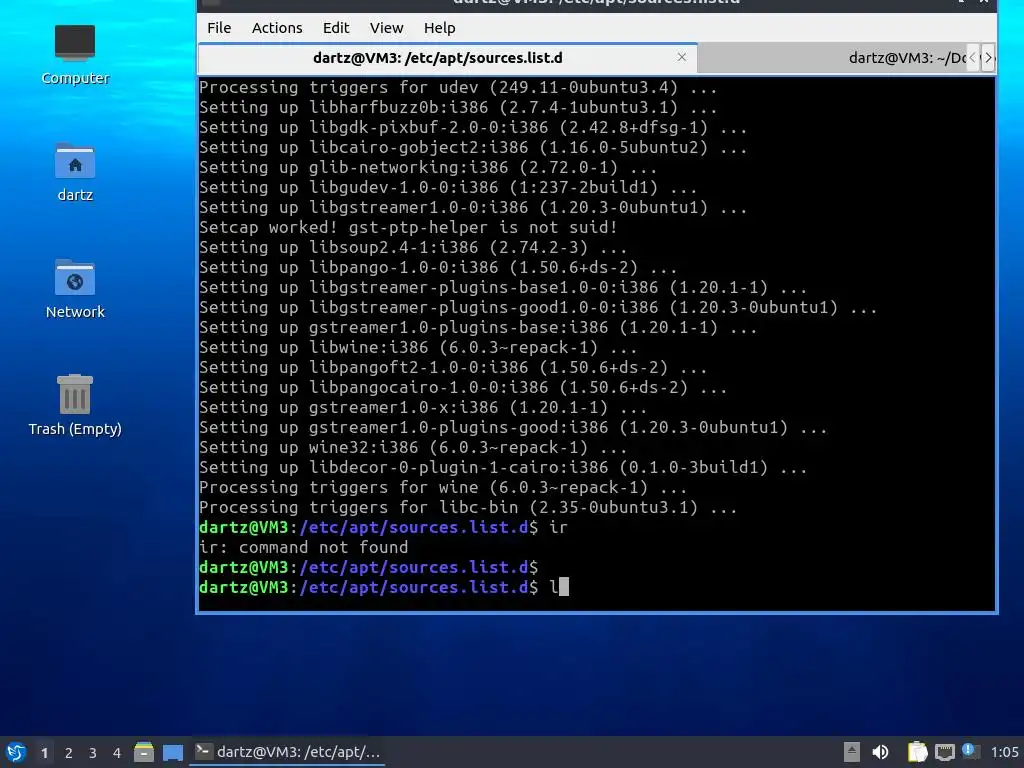The image size is (1024, 768).
Task: Switch to workspace 4 in pager
Action: click(117, 753)
